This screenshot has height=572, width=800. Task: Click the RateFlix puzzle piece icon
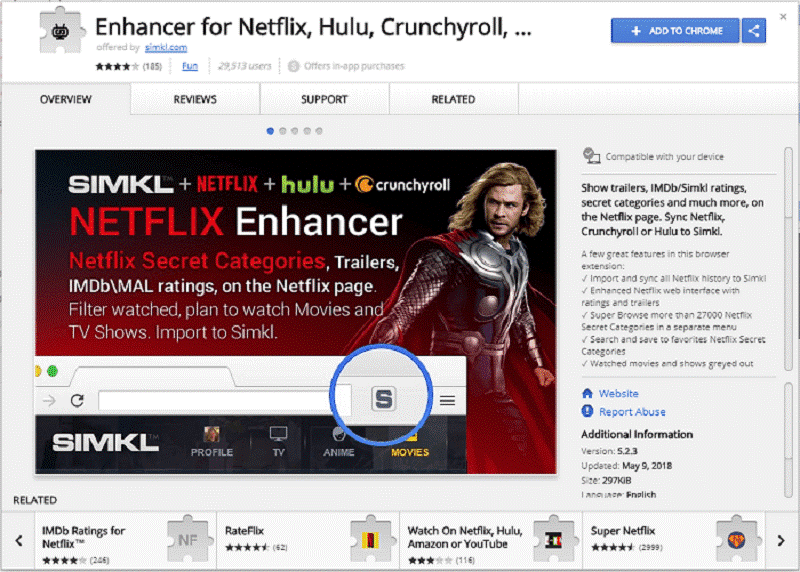[x=369, y=538]
